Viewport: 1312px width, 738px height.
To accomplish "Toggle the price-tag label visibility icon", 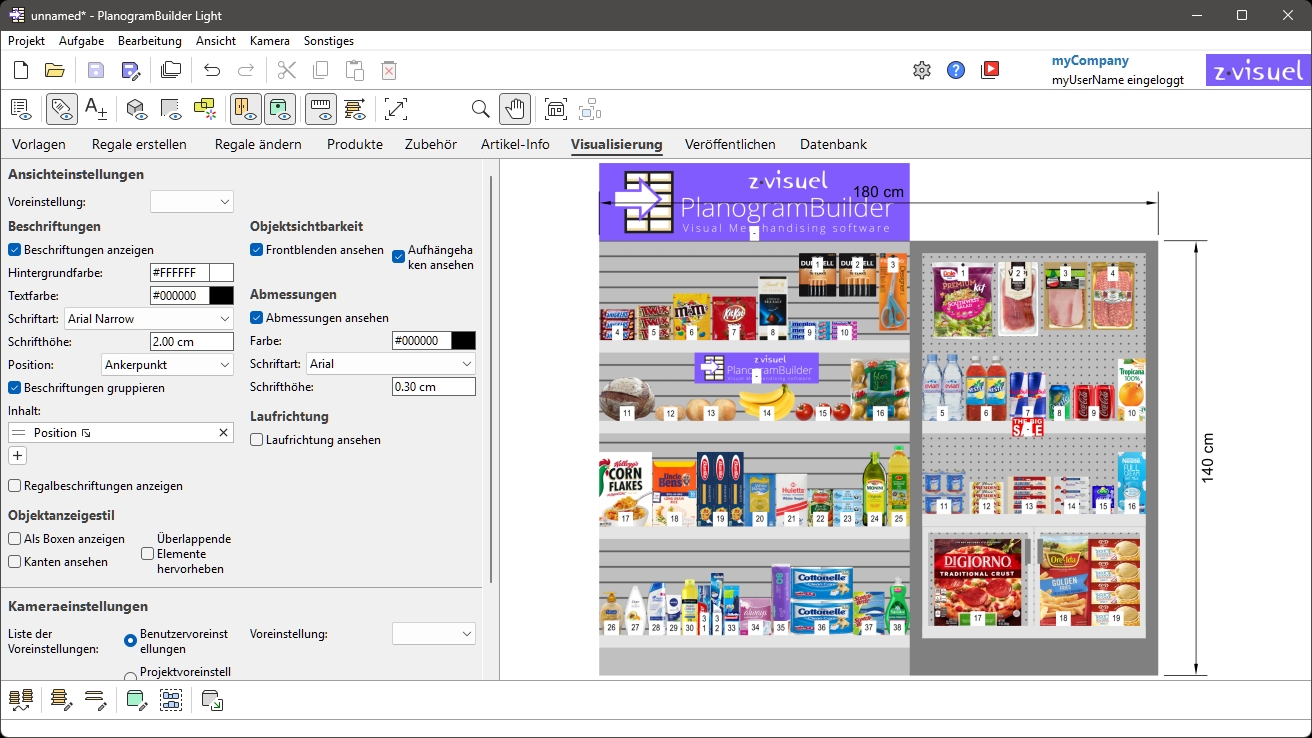I will [x=62, y=109].
